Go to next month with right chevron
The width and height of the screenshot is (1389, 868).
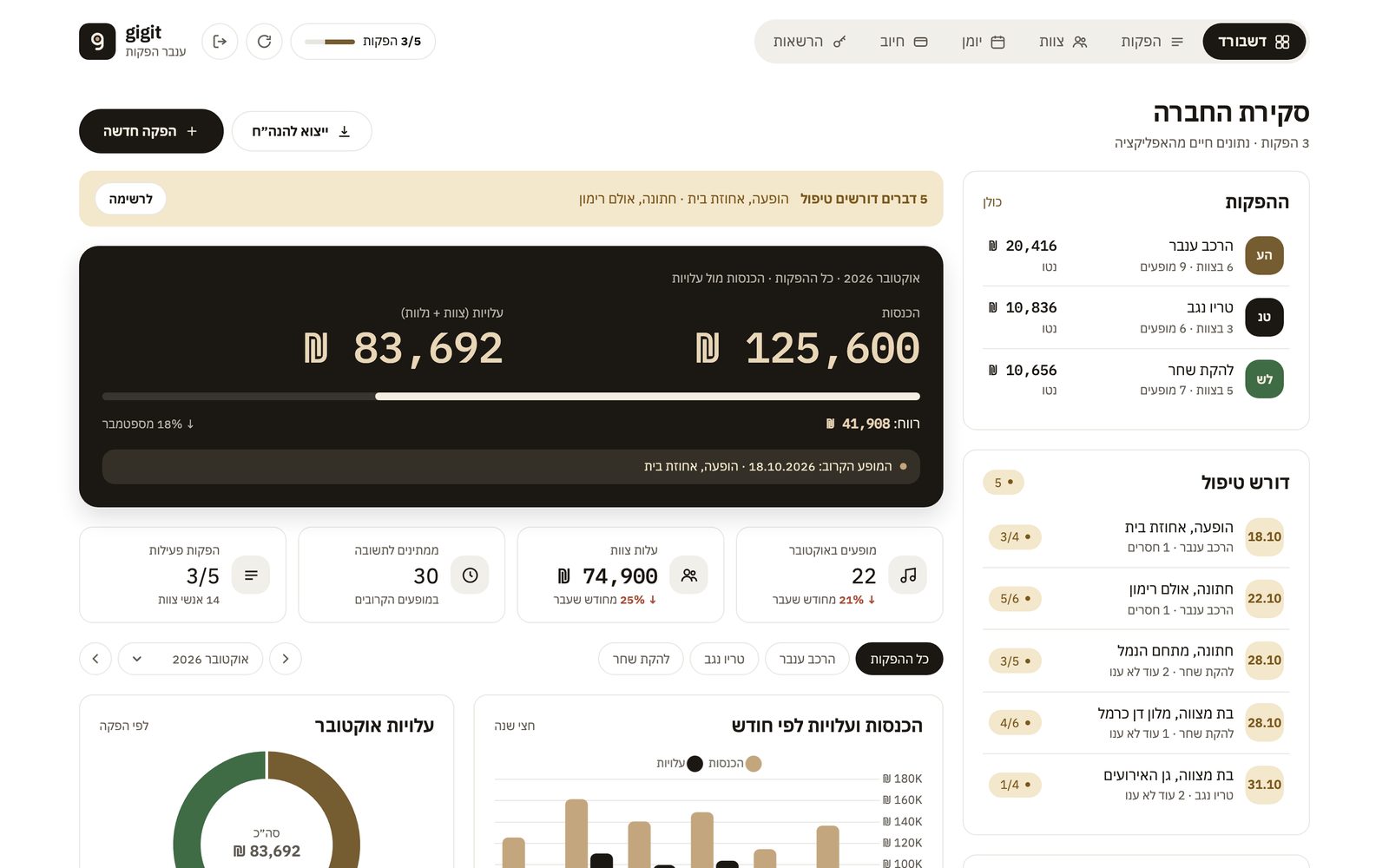286,659
